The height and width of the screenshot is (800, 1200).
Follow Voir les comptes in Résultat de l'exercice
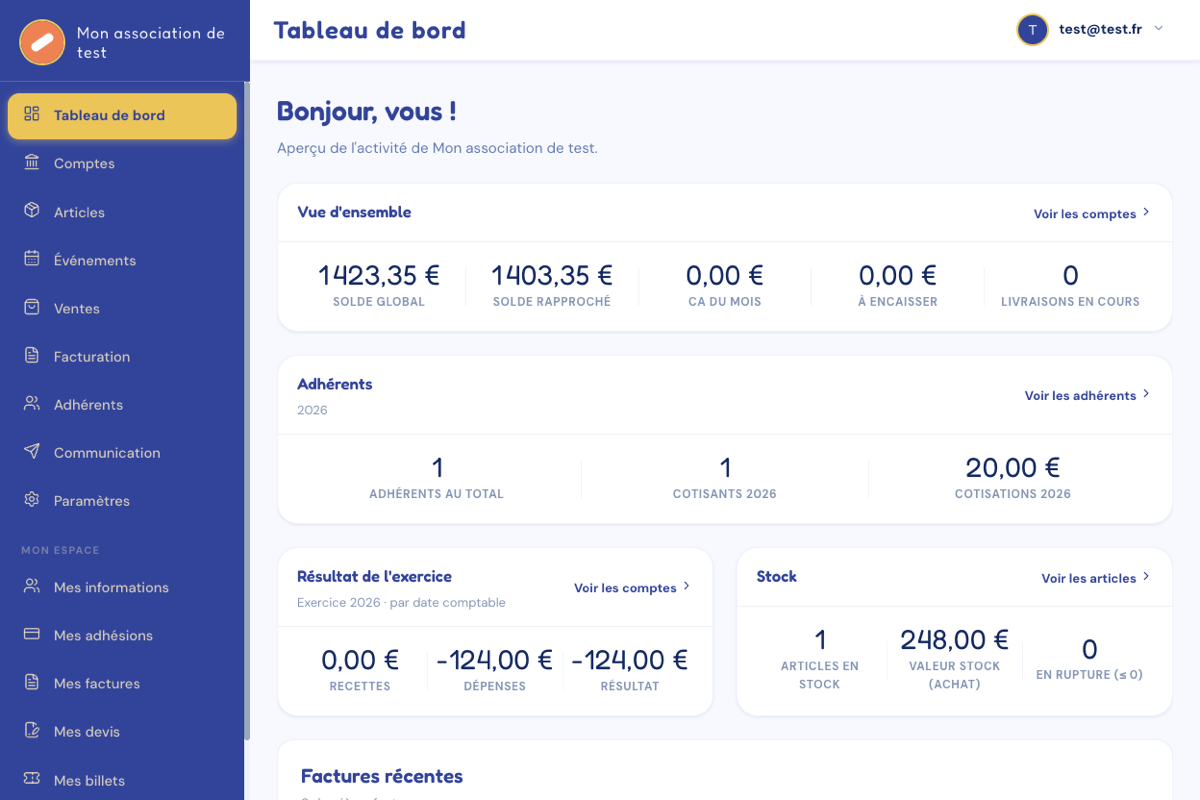click(x=632, y=587)
